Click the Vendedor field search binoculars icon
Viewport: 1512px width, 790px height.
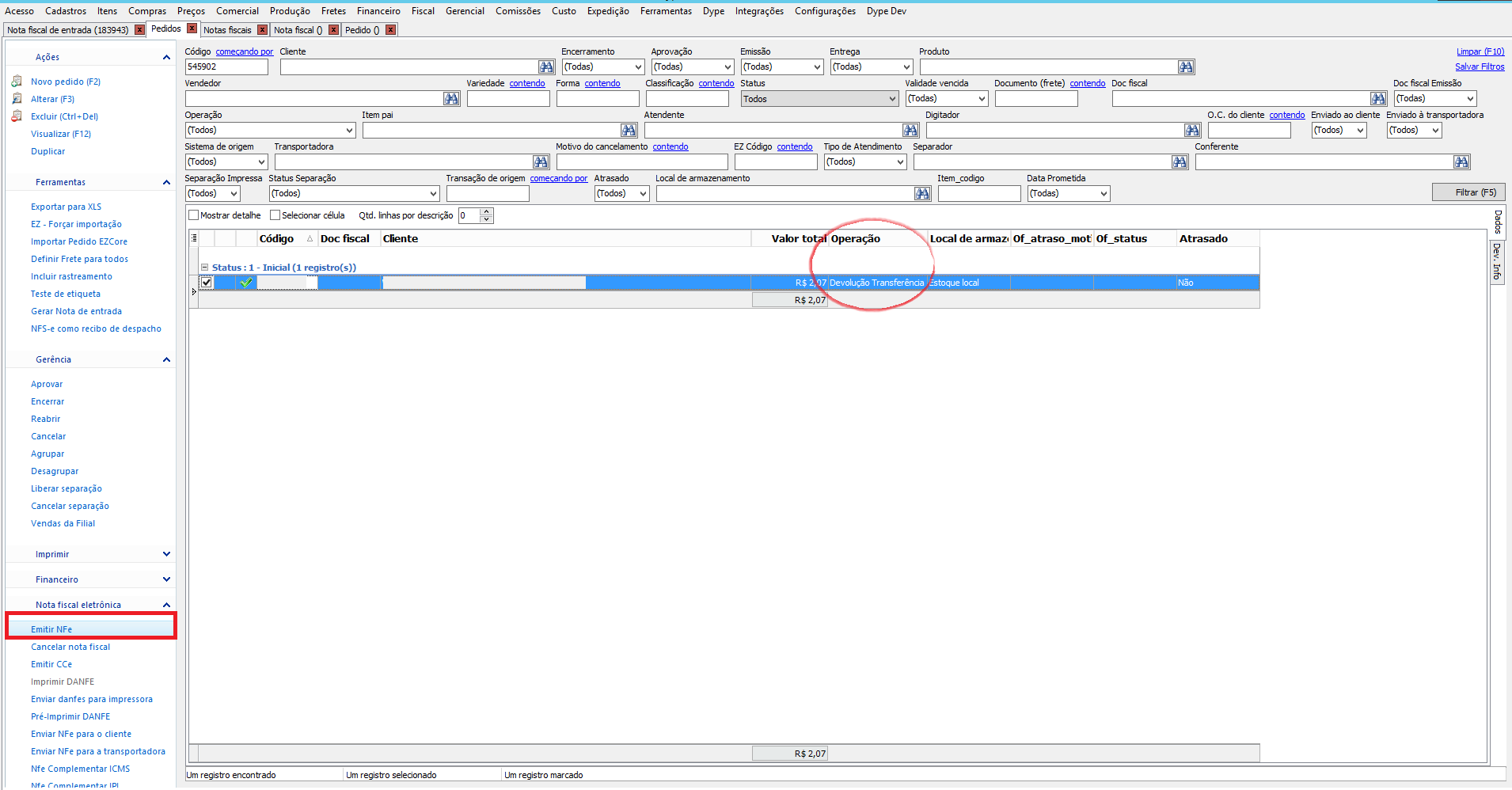[451, 99]
